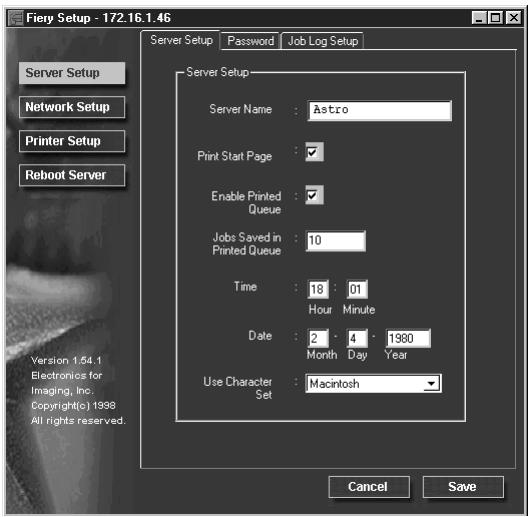Click the Server Name field containing Astro
The width and height of the screenshot is (528, 517).
pyautogui.click(x=380, y=110)
